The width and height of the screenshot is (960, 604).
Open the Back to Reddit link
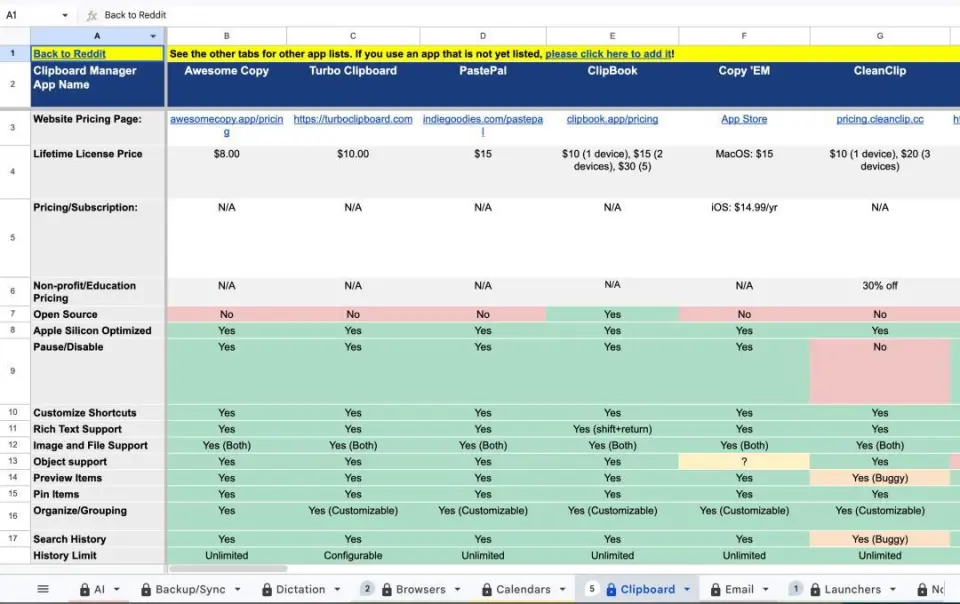tap(69, 54)
